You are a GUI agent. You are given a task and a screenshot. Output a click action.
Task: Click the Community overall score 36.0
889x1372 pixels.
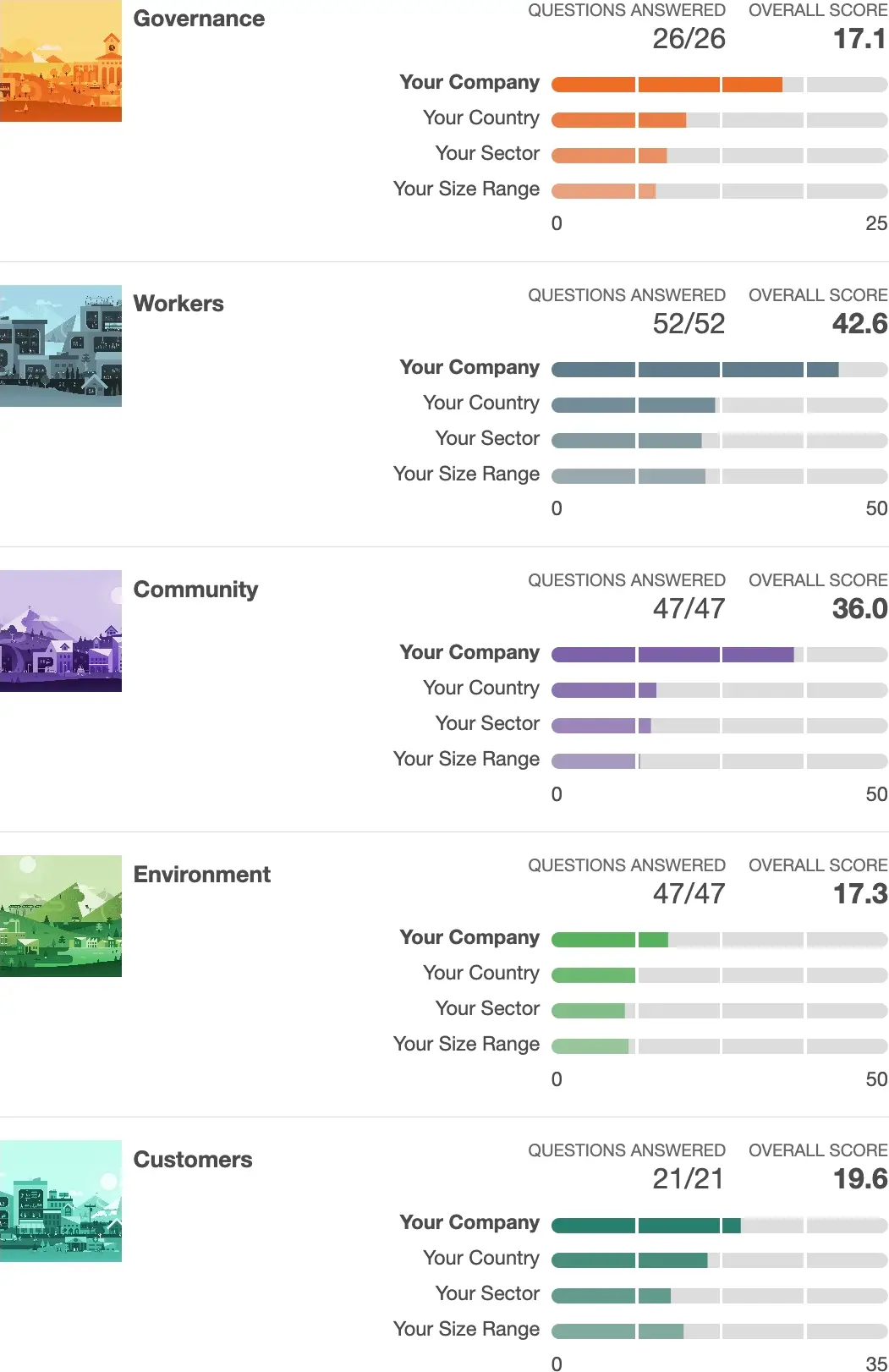pos(859,609)
